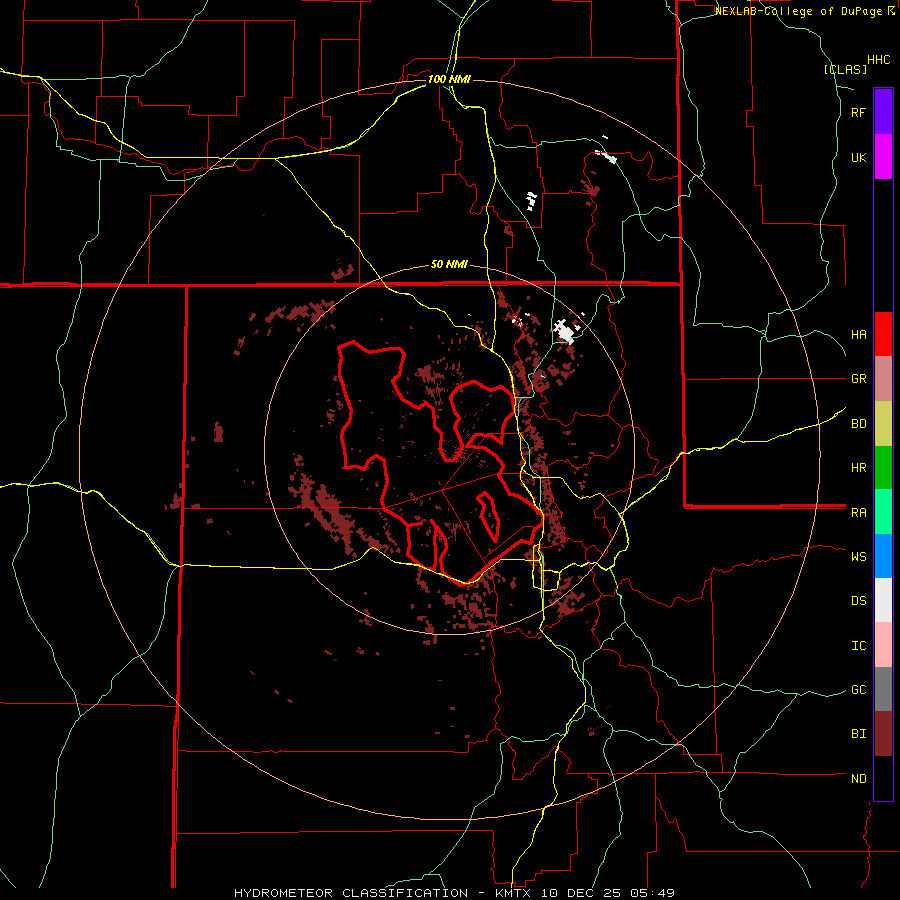Click the HR green legend swatch
Screen dimensions: 900x900
click(883, 468)
